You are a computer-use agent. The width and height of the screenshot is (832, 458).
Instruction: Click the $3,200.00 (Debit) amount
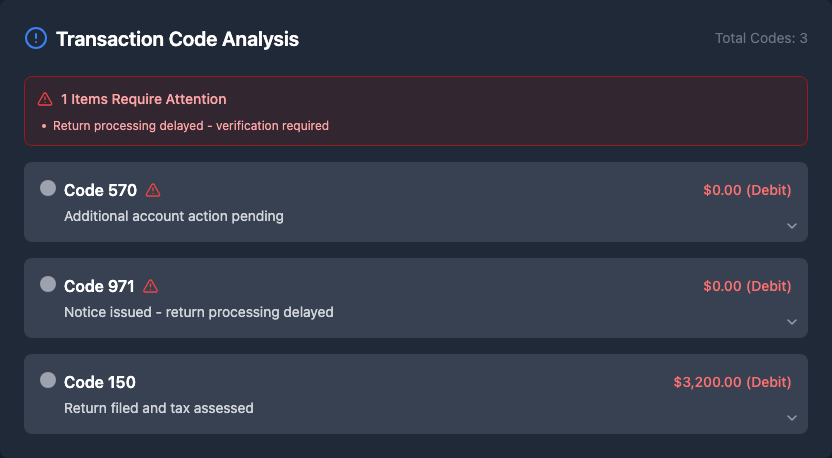coord(732,382)
